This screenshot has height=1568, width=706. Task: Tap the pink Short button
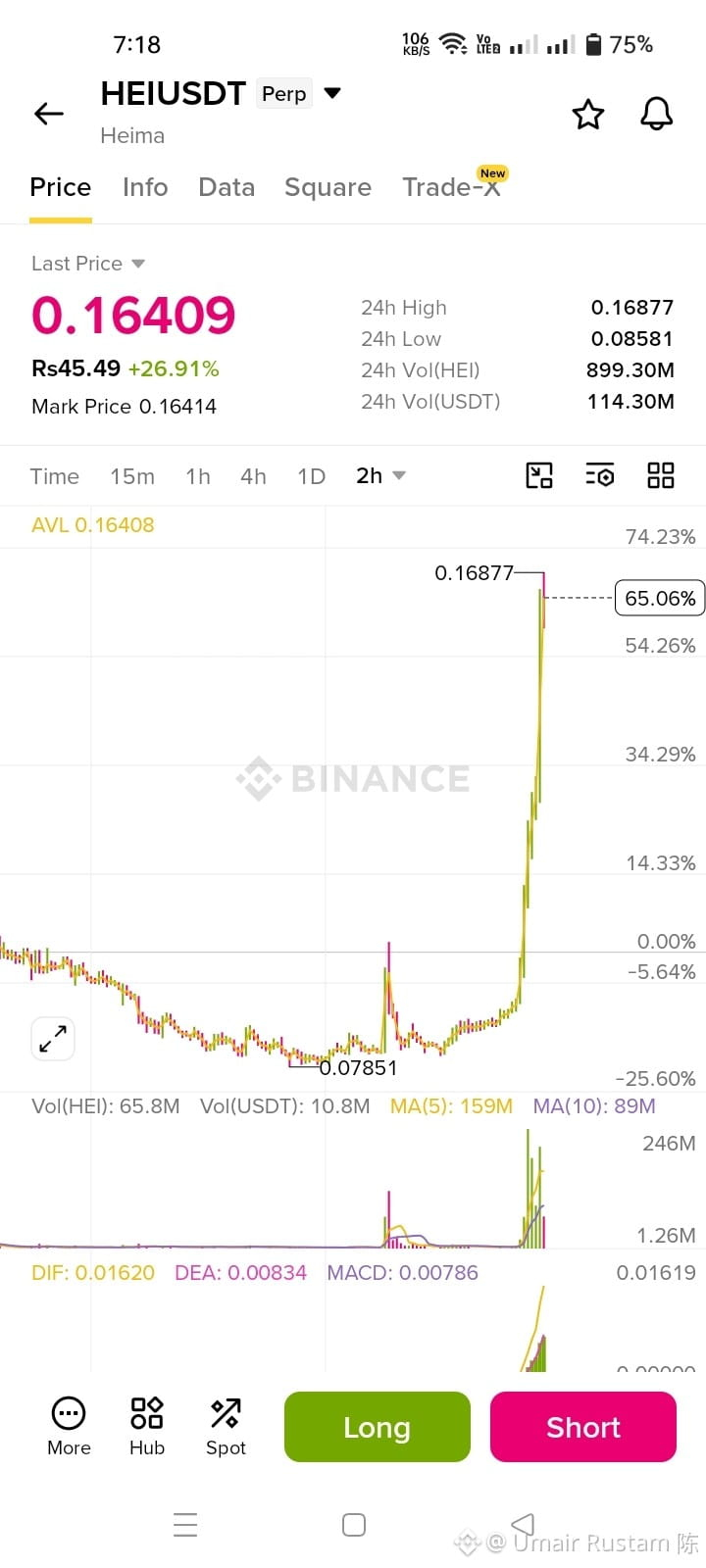click(583, 1427)
